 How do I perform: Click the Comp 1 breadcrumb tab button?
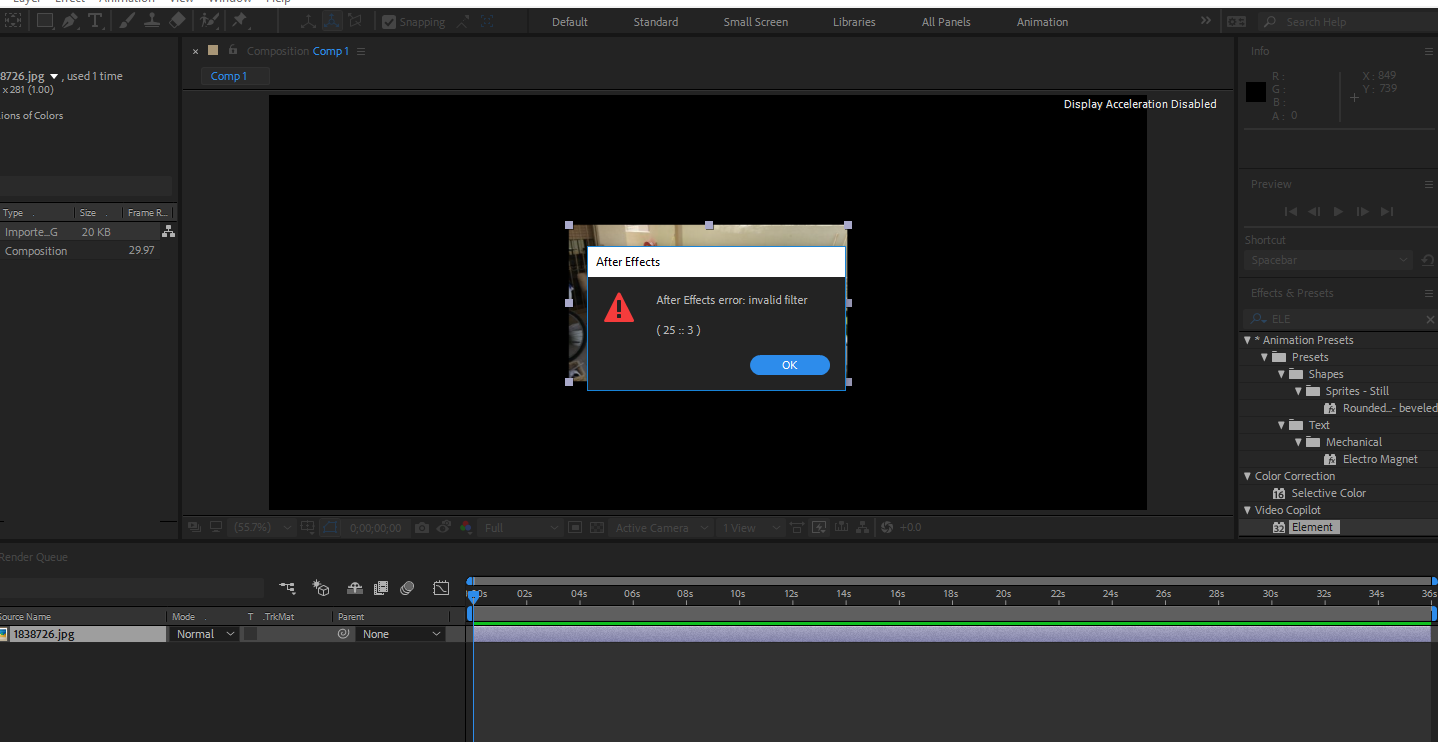click(x=235, y=76)
